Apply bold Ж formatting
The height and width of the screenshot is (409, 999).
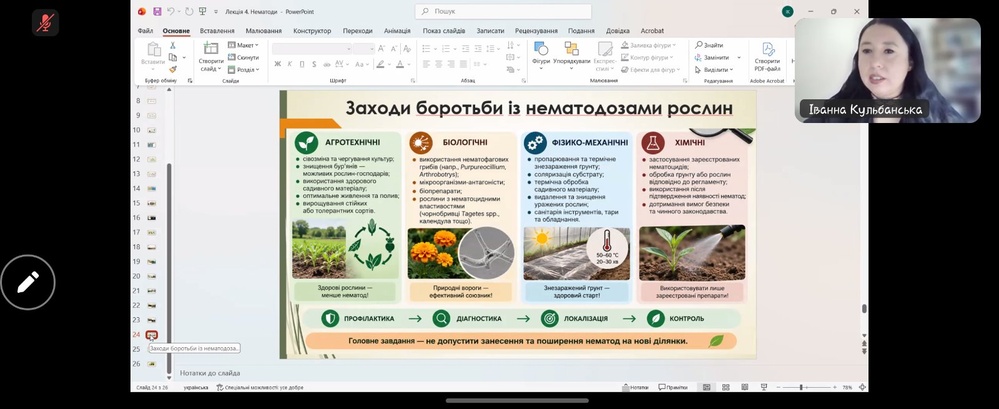point(277,64)
